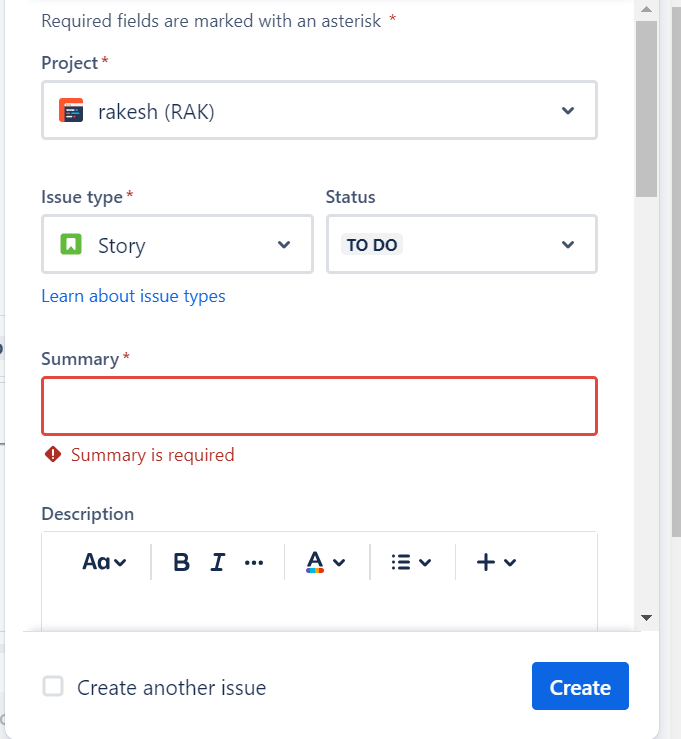Click into the Summary text field

coord(319,406)
